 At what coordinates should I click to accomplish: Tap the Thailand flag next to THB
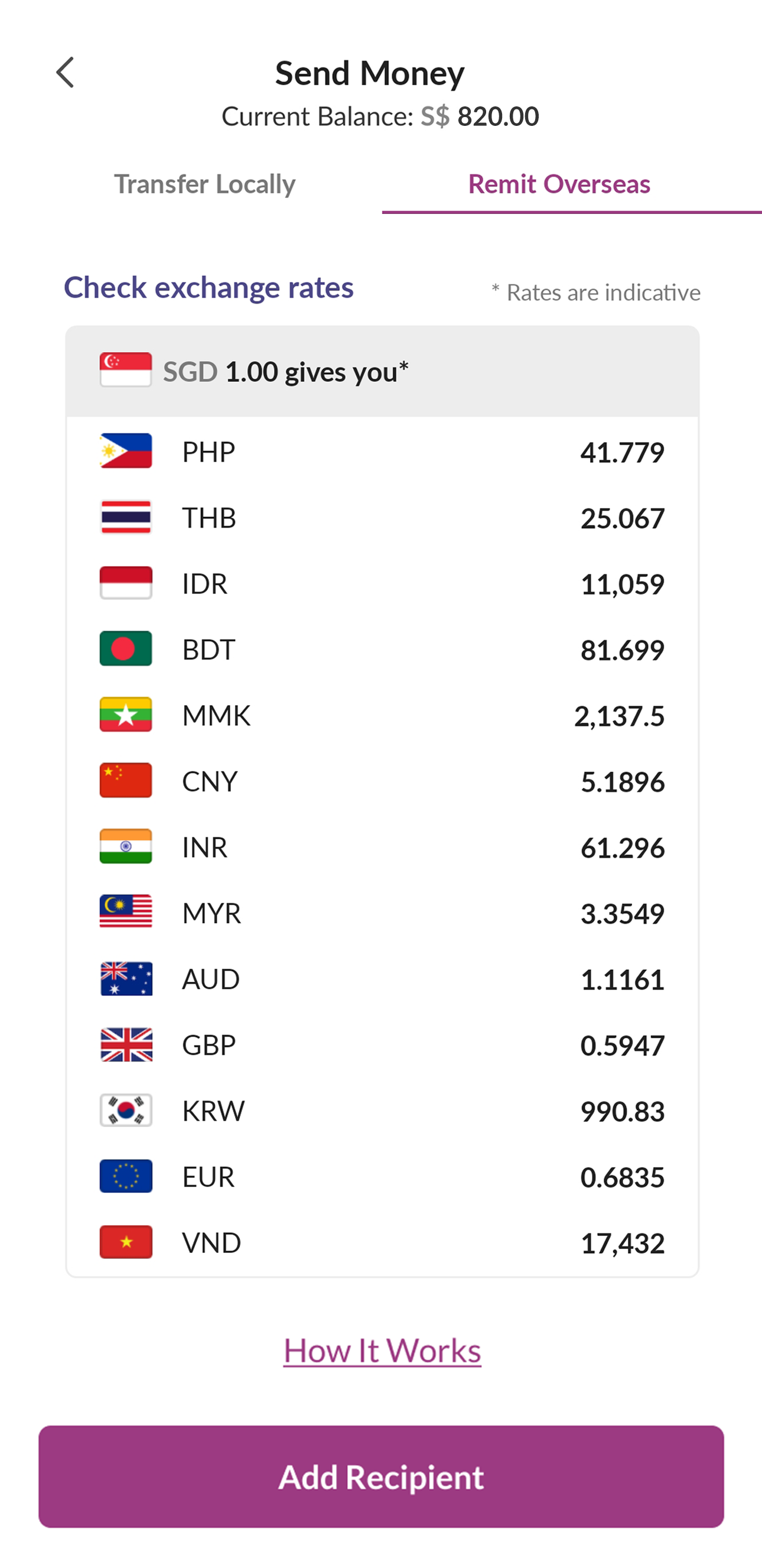(126, 517)
